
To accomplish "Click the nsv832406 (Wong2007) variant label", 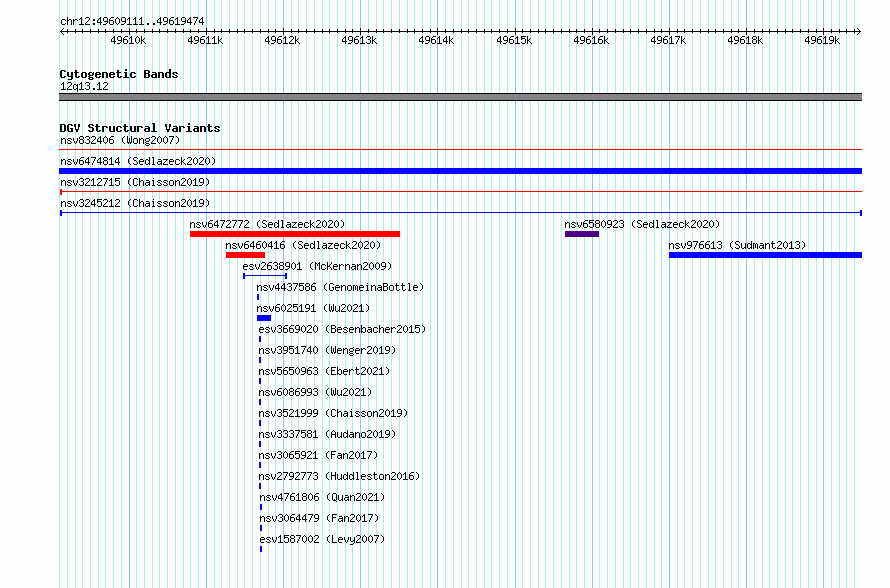I will click(120, 140).
